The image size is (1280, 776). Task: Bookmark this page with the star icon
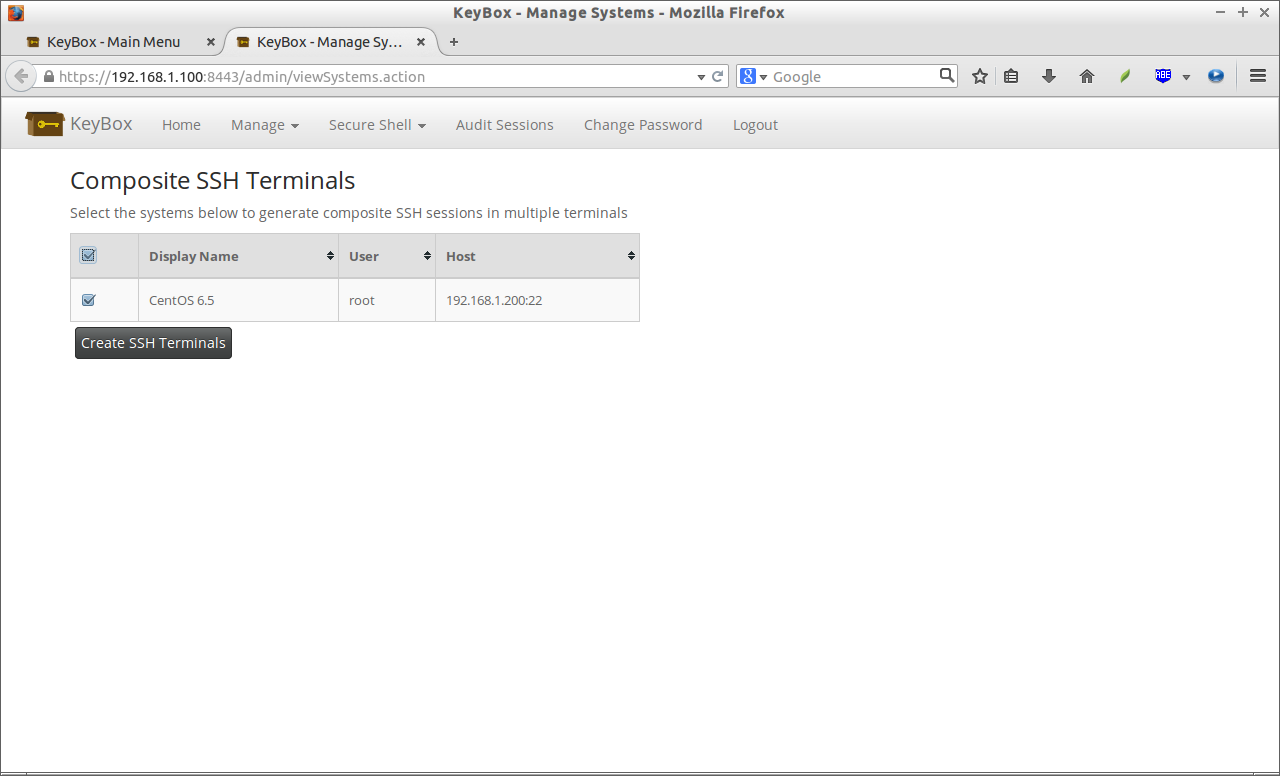pyautogui.click(x=980, y=76)
